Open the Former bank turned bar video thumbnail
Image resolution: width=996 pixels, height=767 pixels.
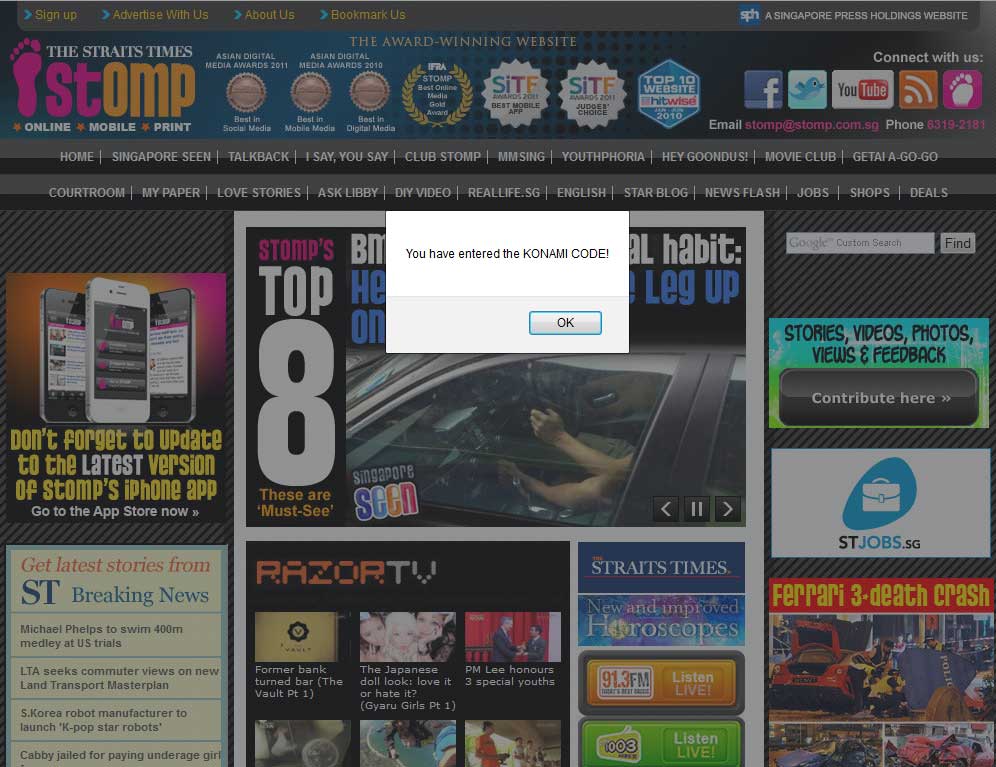click(x=302, y=637)
